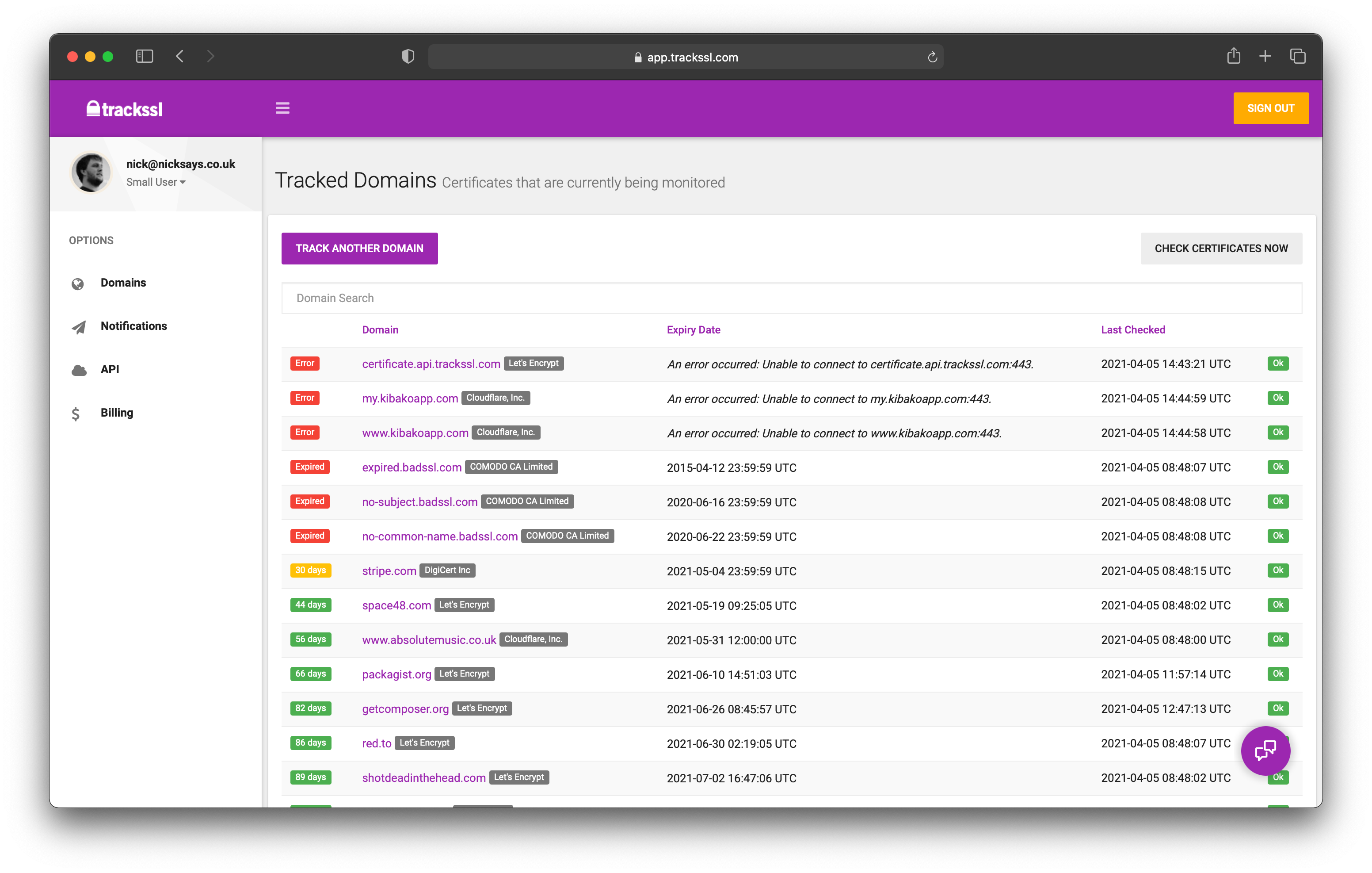Screen dimensions: 1372x873
Task: Open no-subject.badssl.com domain link
Action: coord(419,502)
